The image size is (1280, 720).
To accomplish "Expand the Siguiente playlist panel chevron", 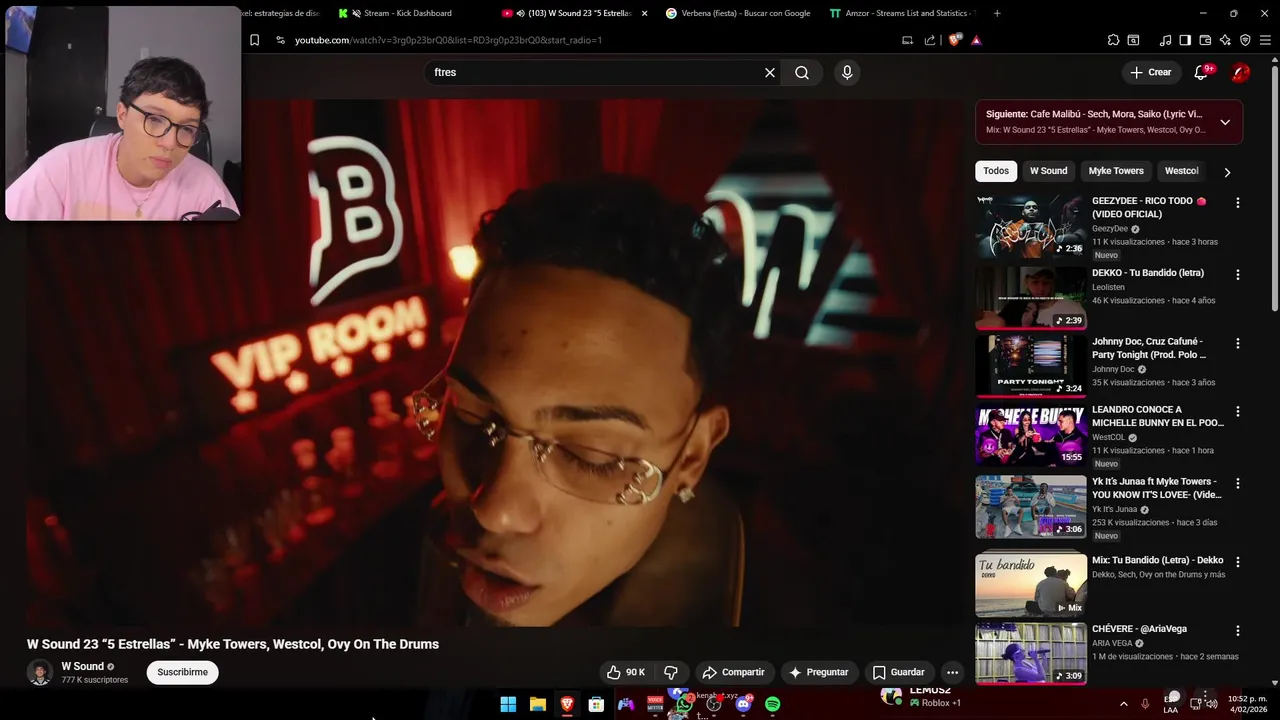I will pyautogui.click(x=1225, y=122).
